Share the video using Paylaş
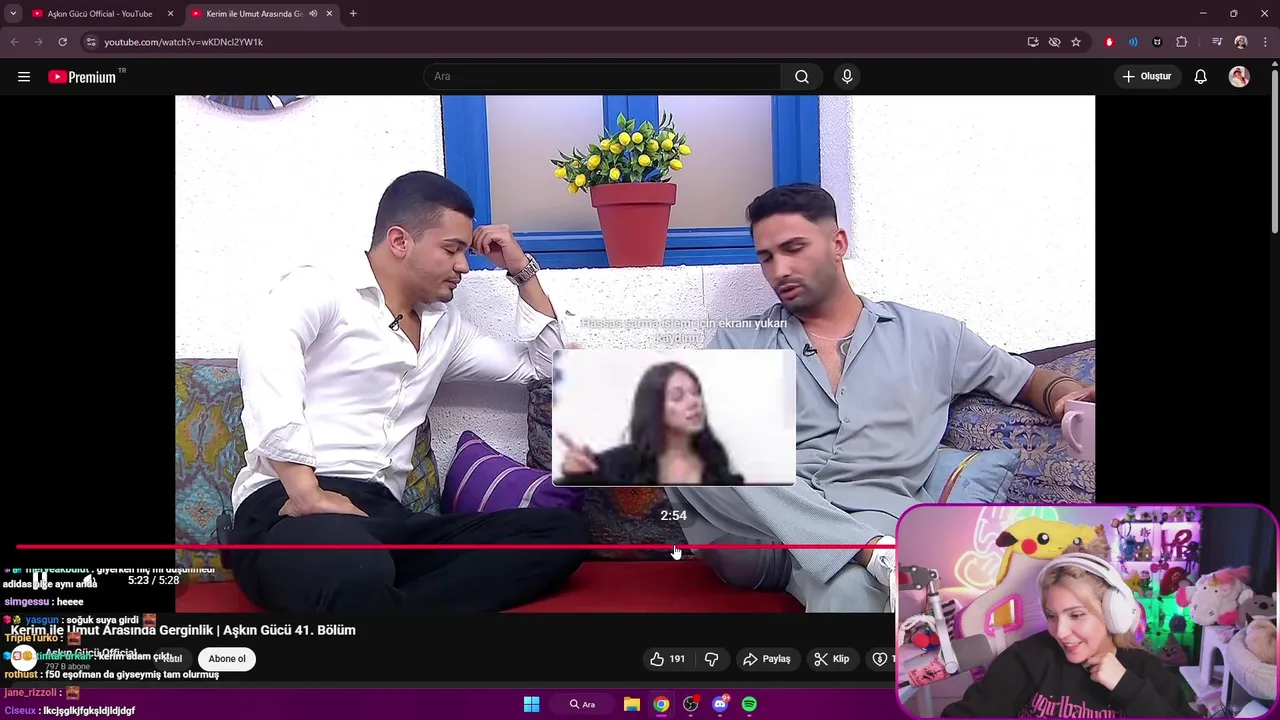Viewport: 1280px width, 720px height. (766, 659)
